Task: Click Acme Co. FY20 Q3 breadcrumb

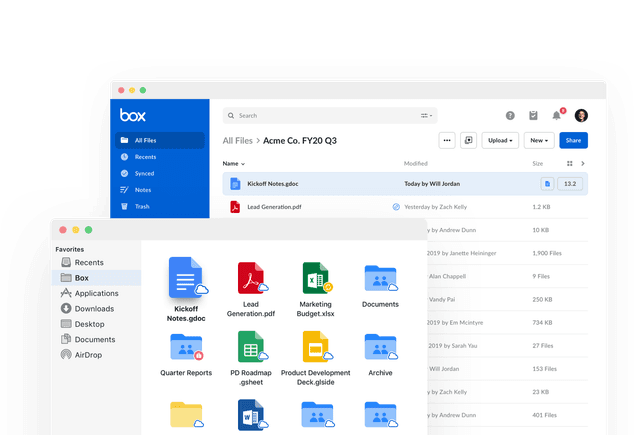Action: coord(300,141)
